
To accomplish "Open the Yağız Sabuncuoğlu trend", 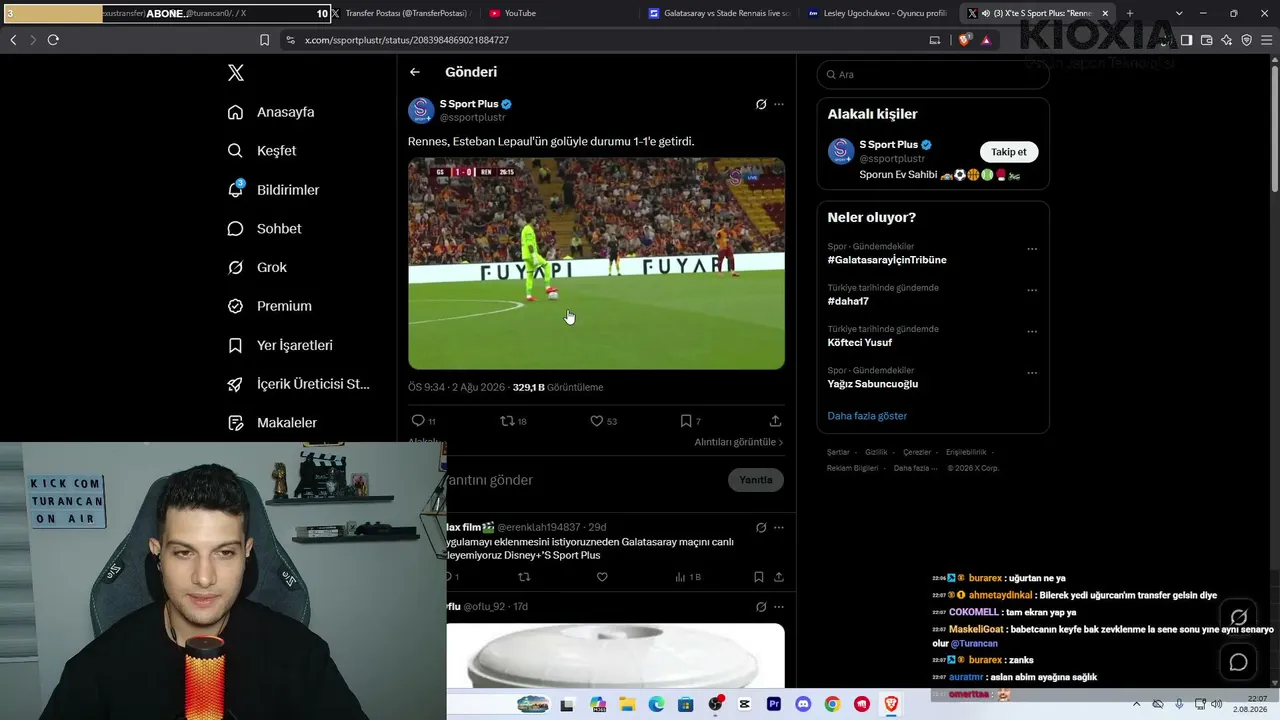I will point(873,384).
